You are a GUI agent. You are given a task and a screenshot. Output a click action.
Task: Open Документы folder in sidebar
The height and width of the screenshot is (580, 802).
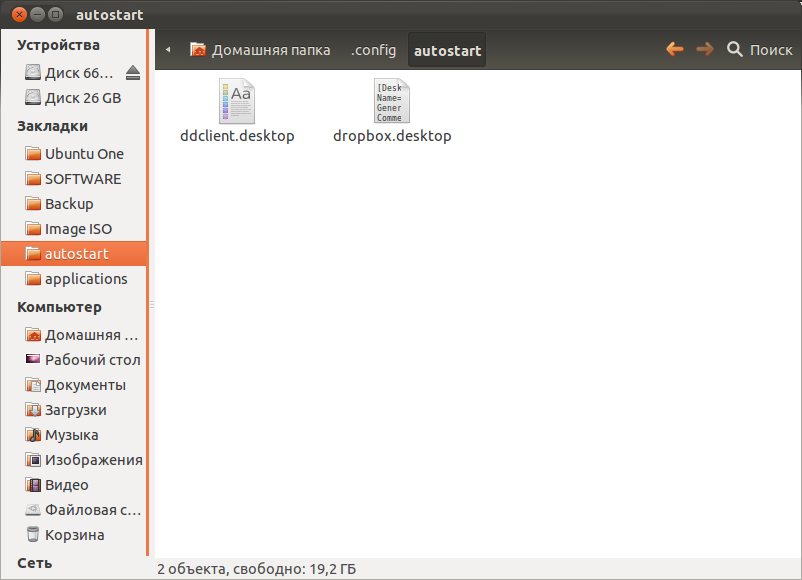pyautogui.click(x=74, y=385)
